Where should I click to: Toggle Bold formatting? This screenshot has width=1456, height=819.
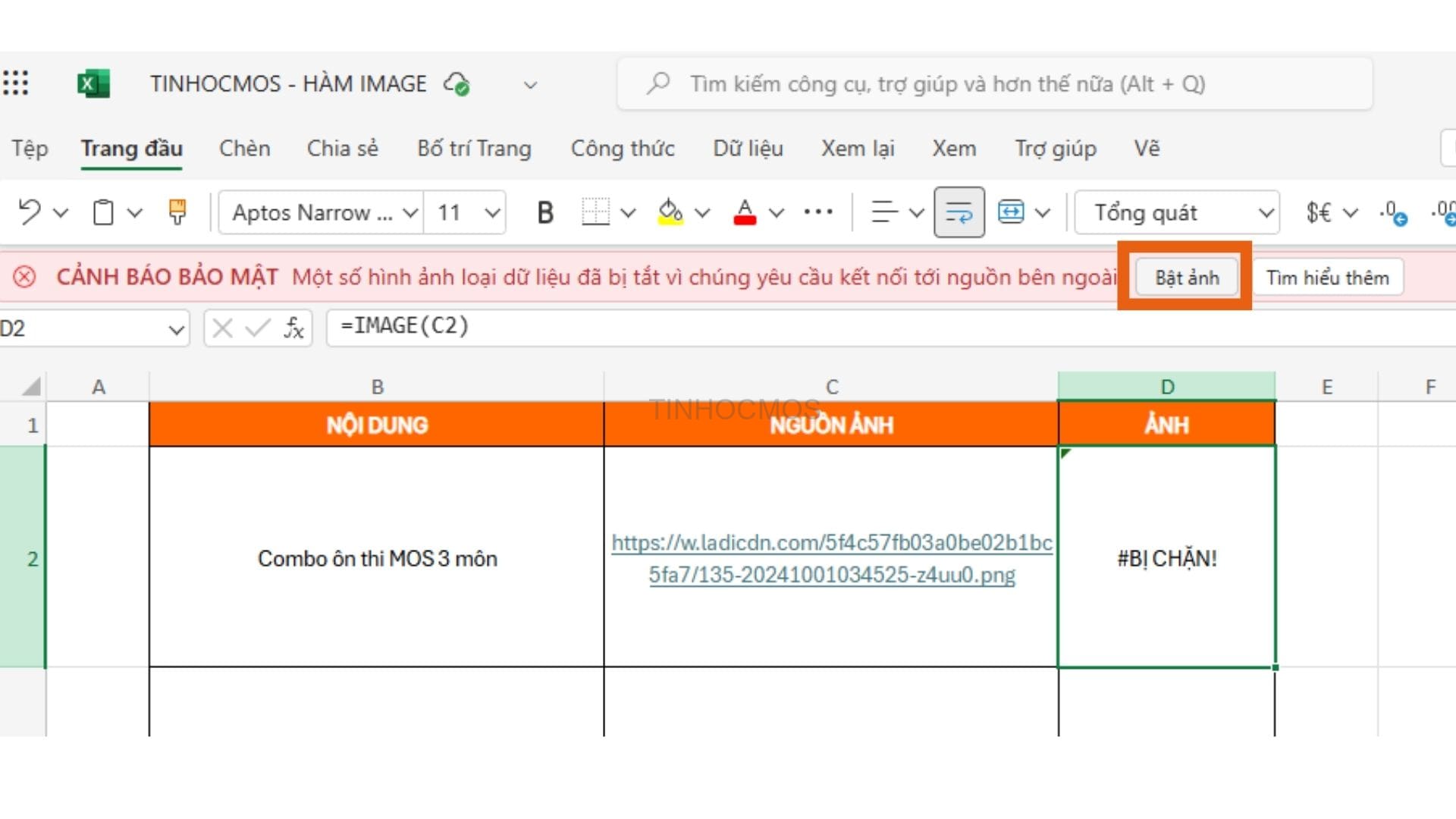[x=544, y=212]
